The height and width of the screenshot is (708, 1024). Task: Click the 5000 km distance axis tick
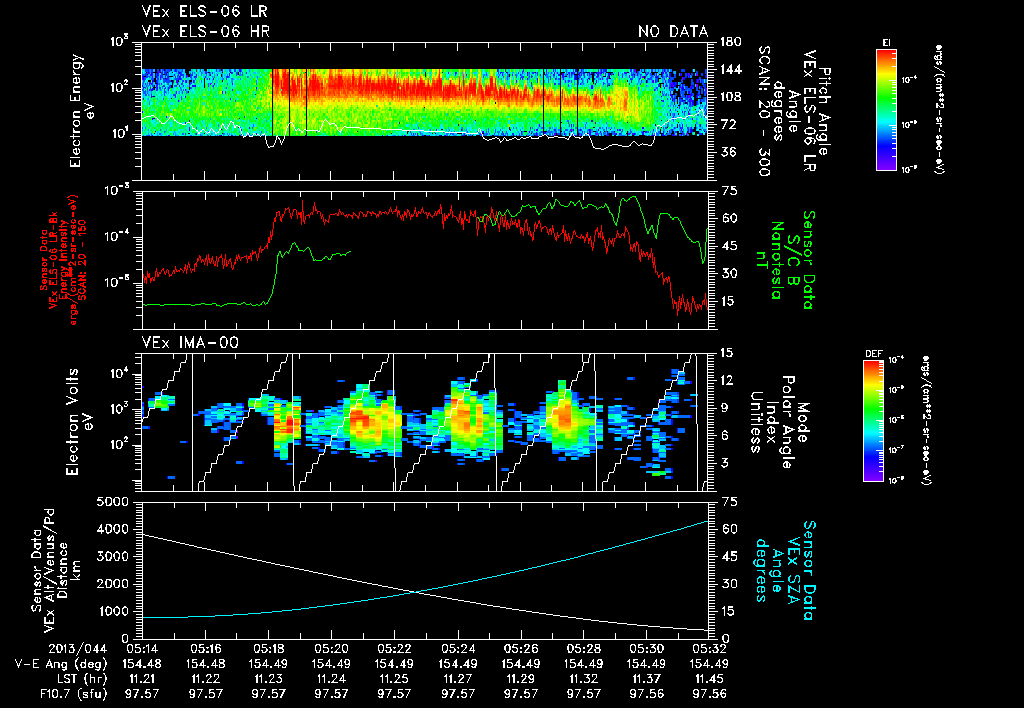112,502
